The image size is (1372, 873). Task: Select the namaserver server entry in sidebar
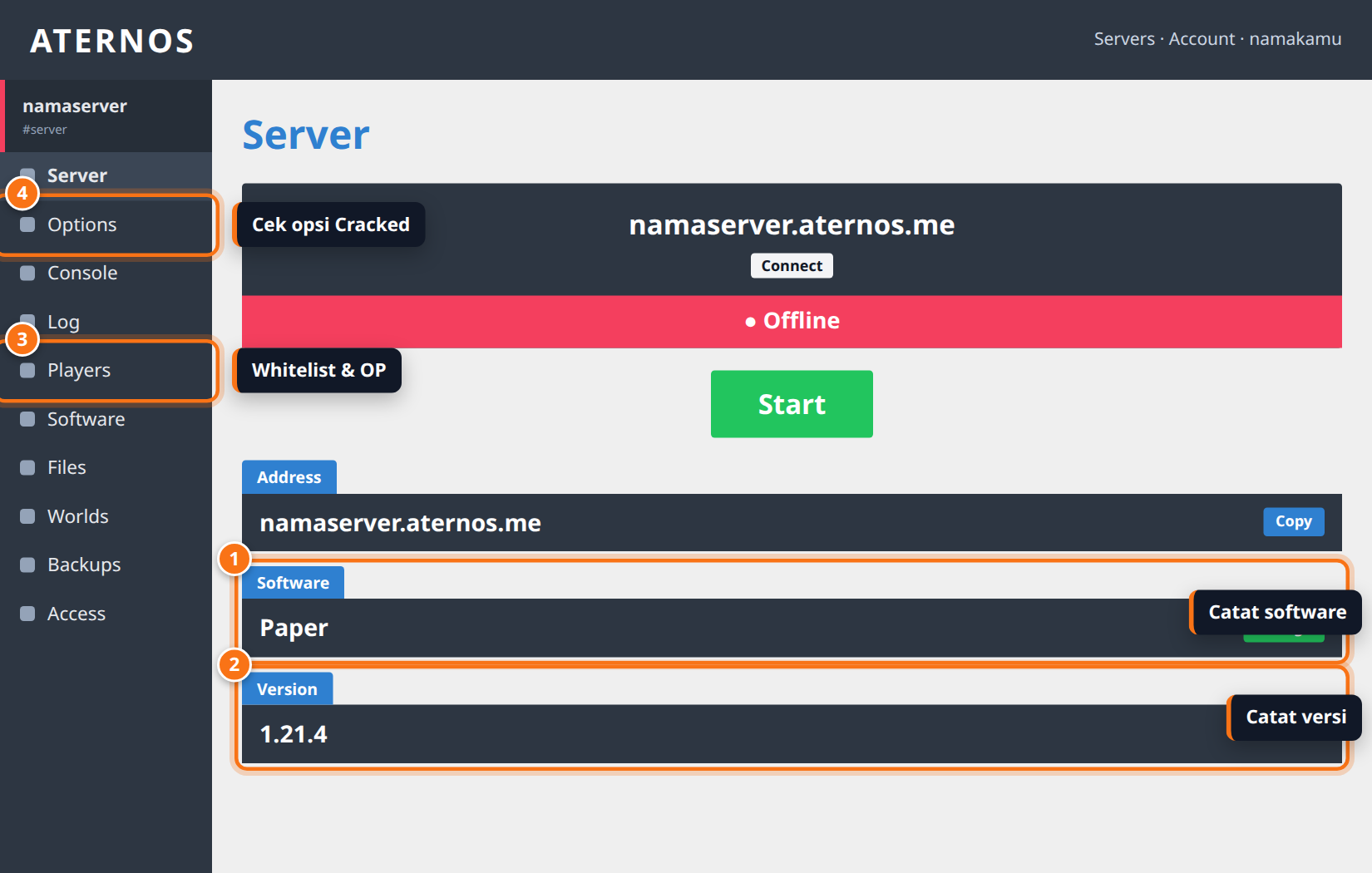pos(106,116)
